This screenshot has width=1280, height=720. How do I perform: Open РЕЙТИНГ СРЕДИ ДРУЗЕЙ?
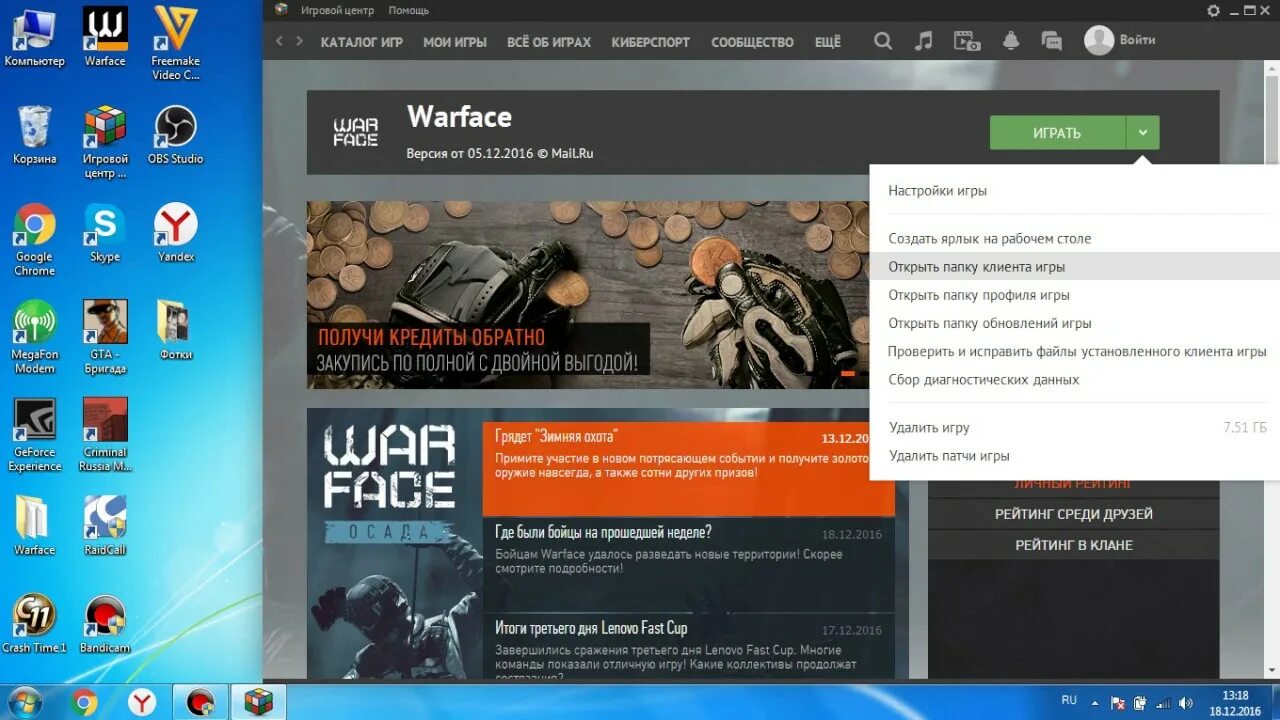tap(1073, 514)
